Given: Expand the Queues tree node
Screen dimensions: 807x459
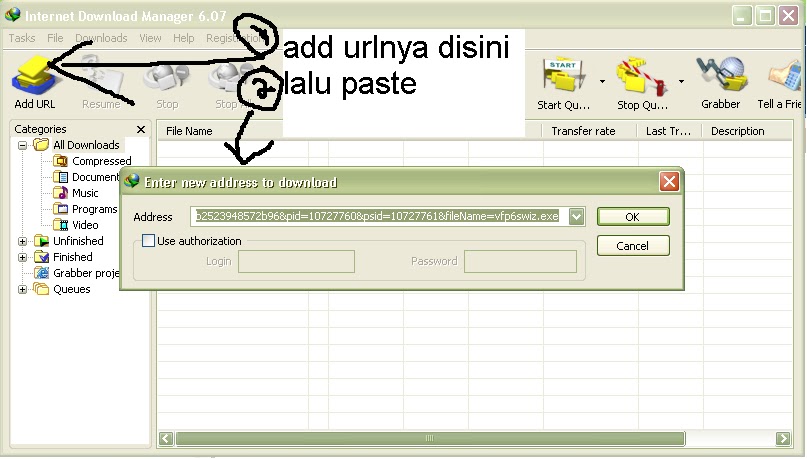Looking at the screenshot, I should 22,289.
